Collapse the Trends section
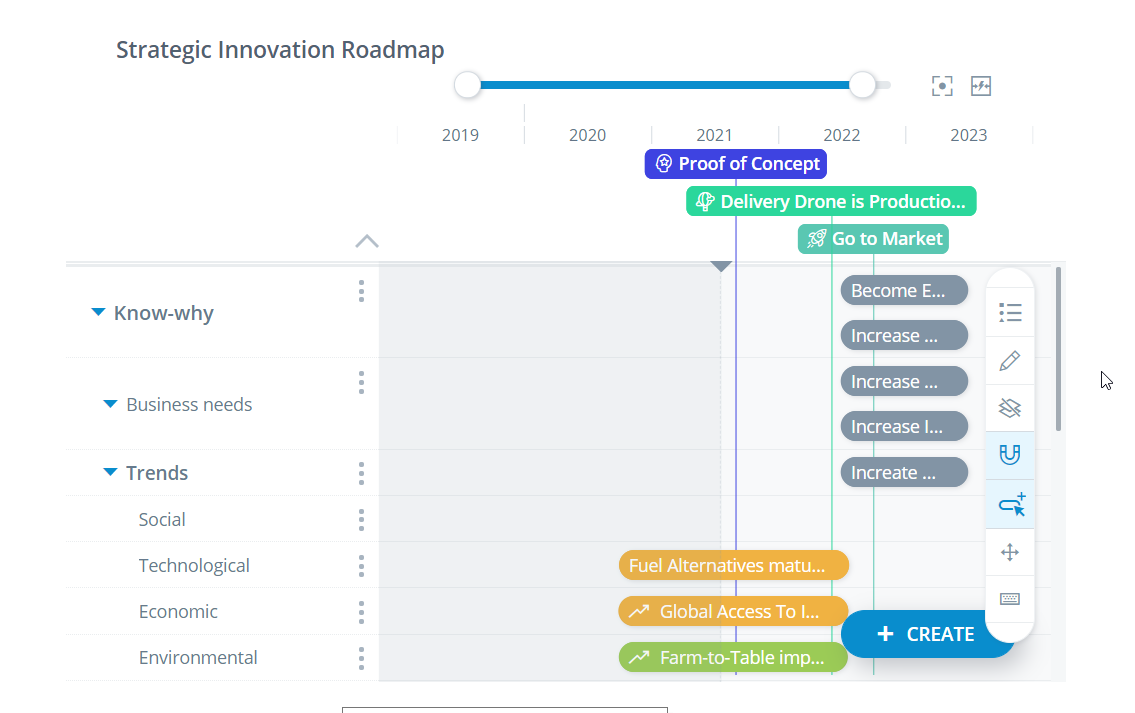 (x=109, y=471)
